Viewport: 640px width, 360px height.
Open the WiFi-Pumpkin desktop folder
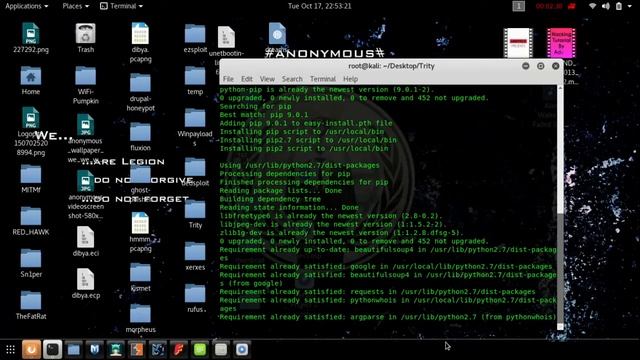85,85
